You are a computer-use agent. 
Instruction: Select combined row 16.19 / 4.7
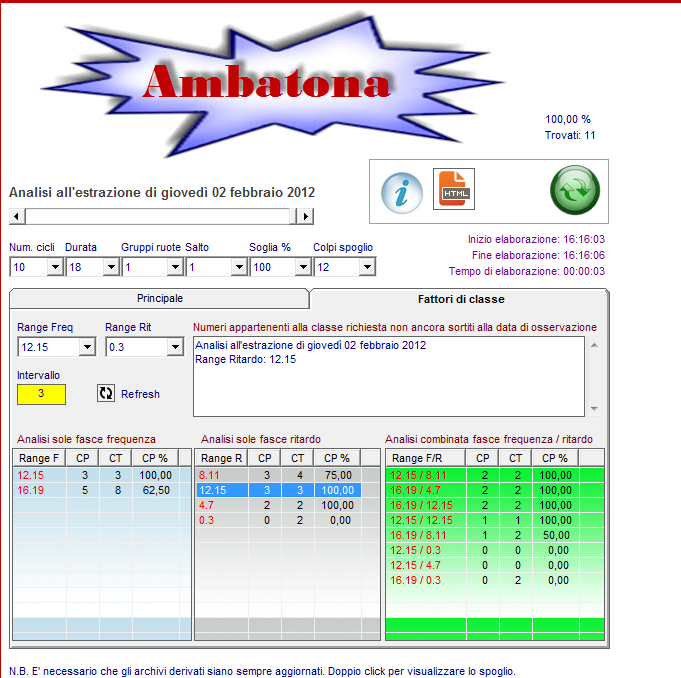(495, 490)
